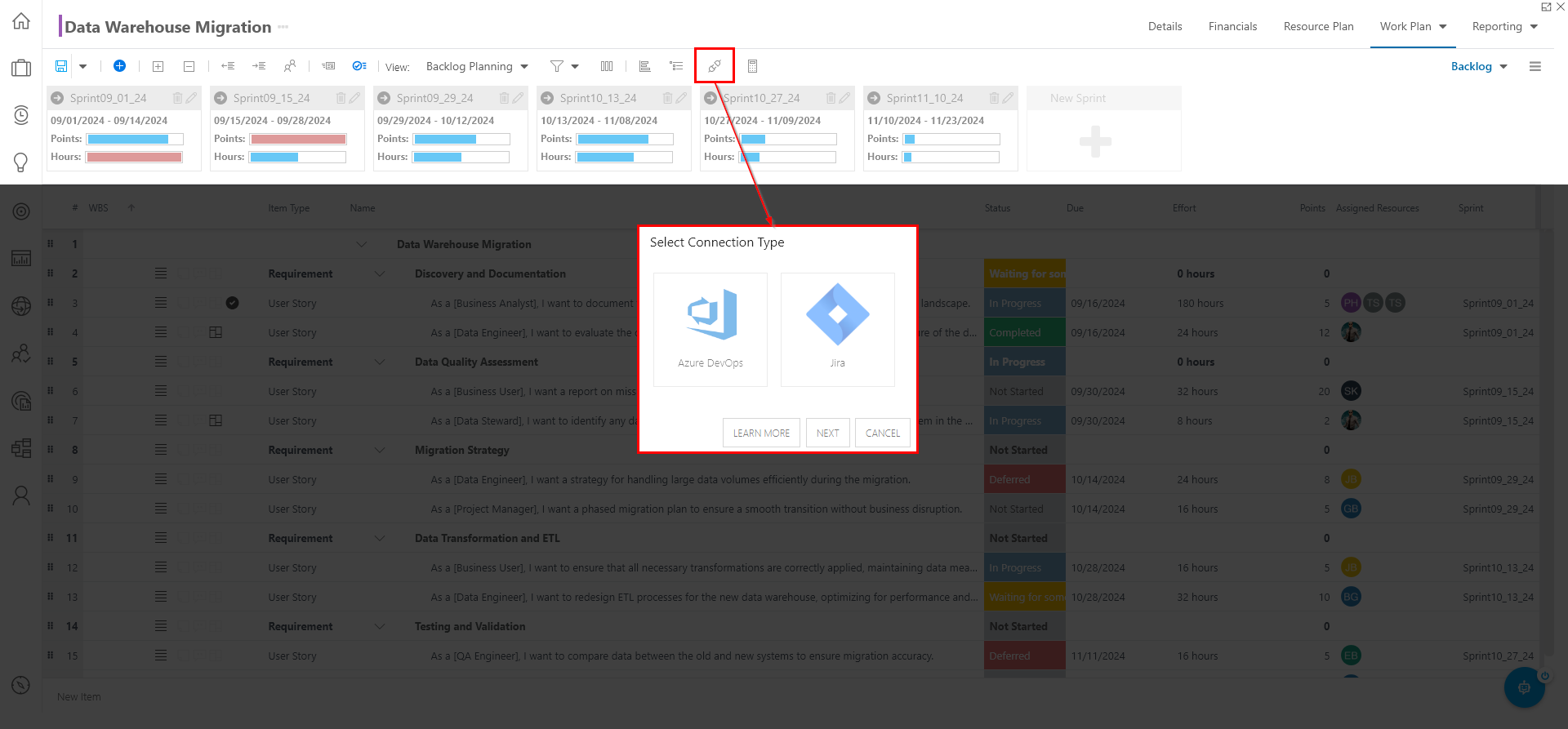
Task: Click the Outdent icon in the toolbar
Action: tap(228, 66)
